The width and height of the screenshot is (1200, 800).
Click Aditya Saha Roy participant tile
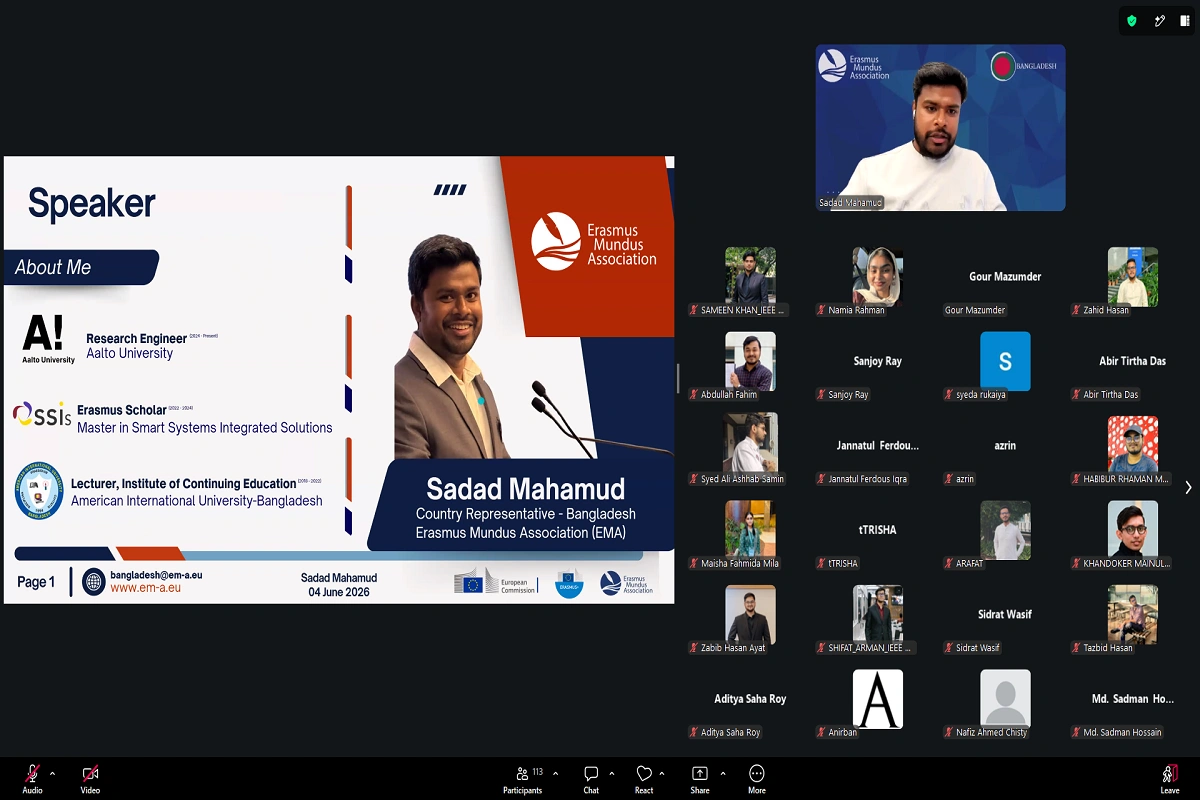pos(750,704)
